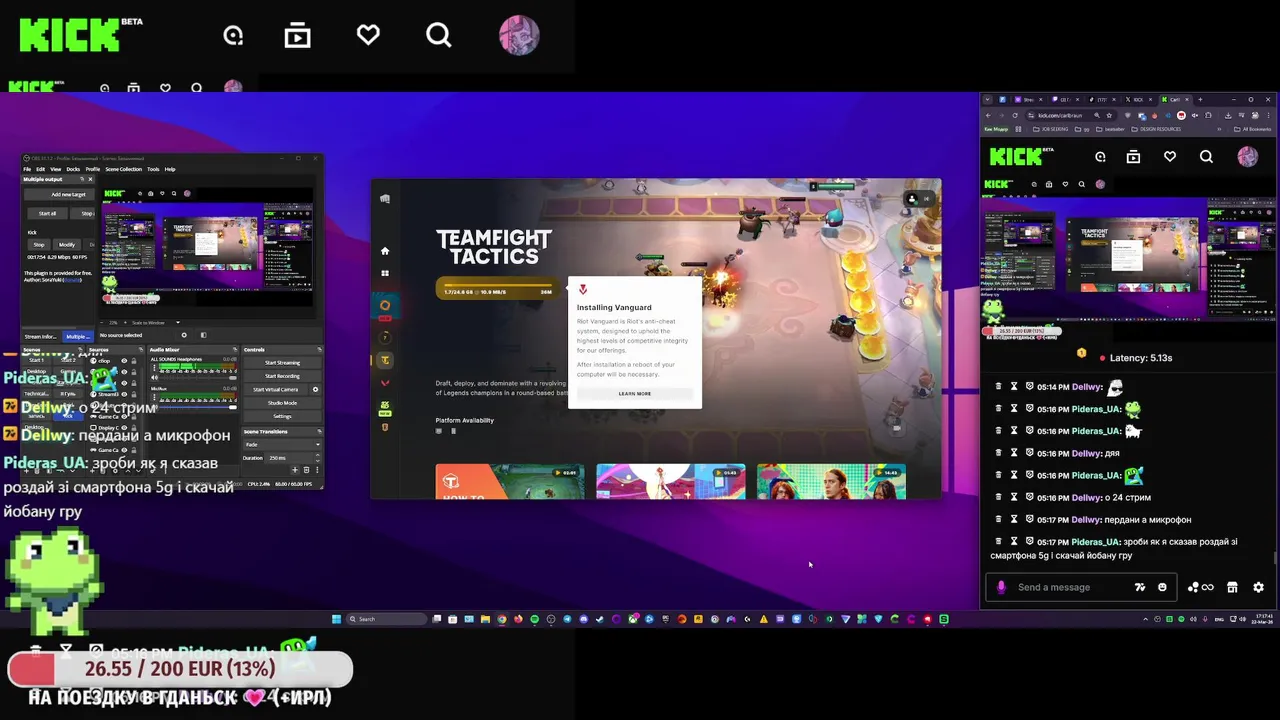Click username Pideras_UA in last chat message

(1095, 542)
